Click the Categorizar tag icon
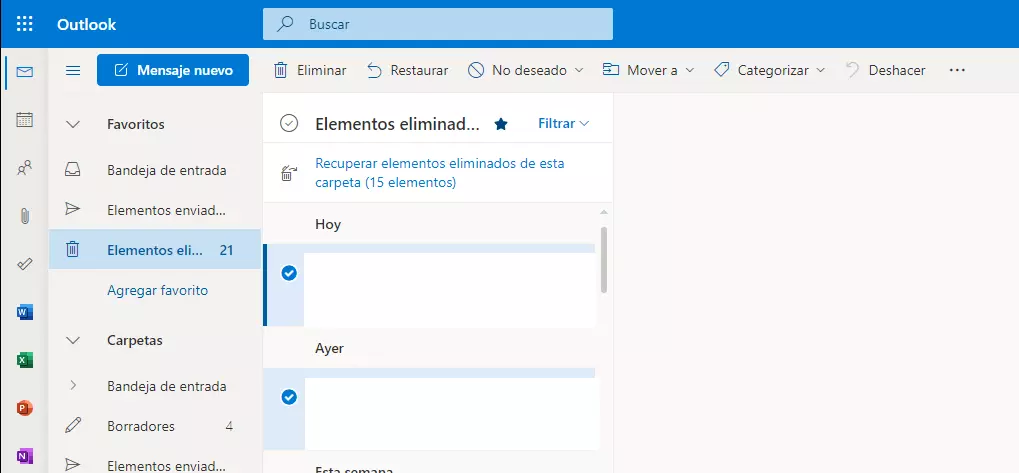Screen dimensions: 1019x473 (x=721, y=70)
